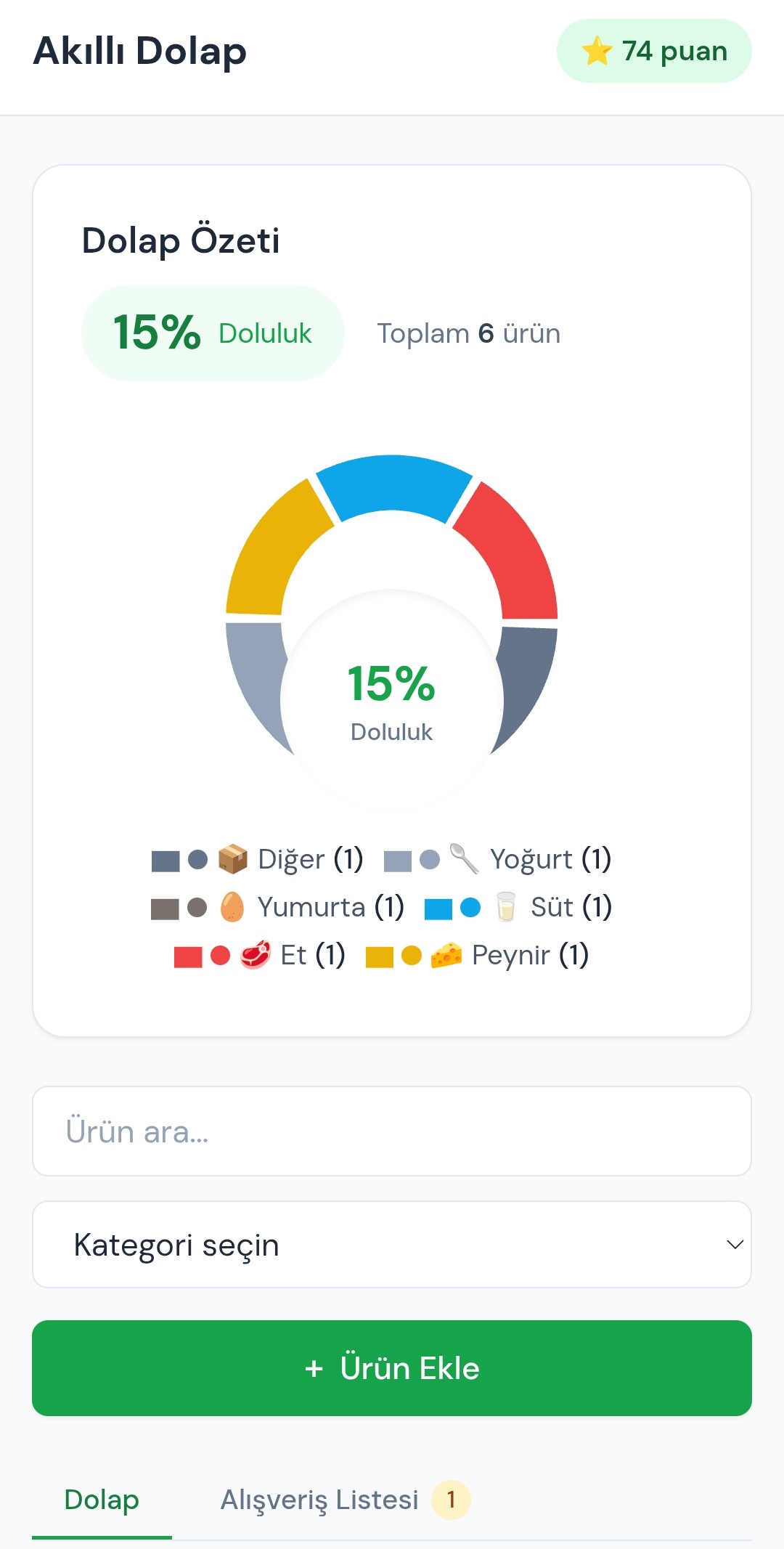784x1549 pixels.
Task: Open the Kategori seçin dropdown
Action: click(x=392, y=1245)
